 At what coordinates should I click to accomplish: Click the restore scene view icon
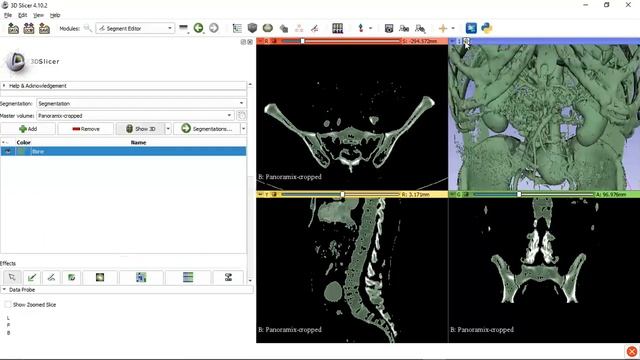coord(420,28)
